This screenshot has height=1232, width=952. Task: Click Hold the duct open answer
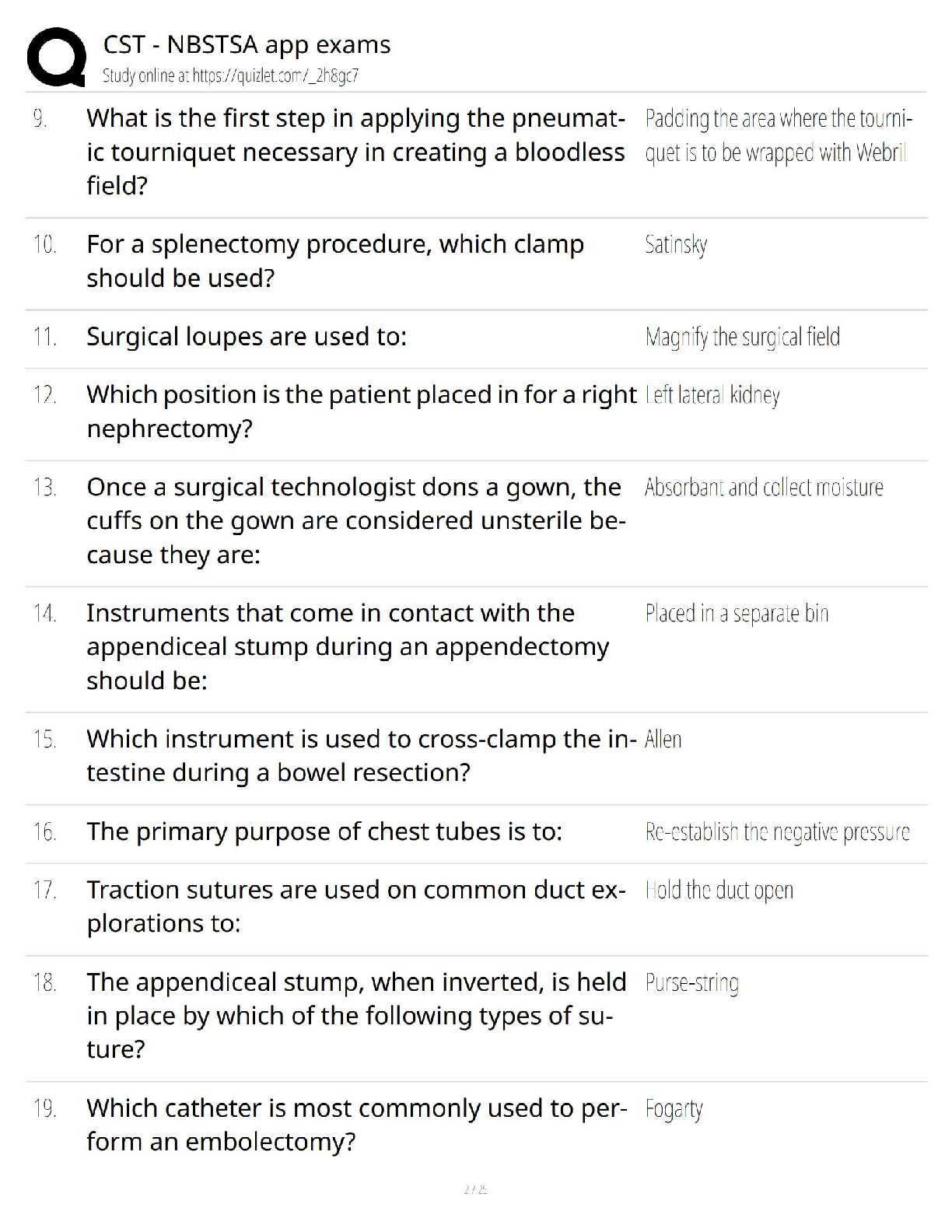click(719, 890)
